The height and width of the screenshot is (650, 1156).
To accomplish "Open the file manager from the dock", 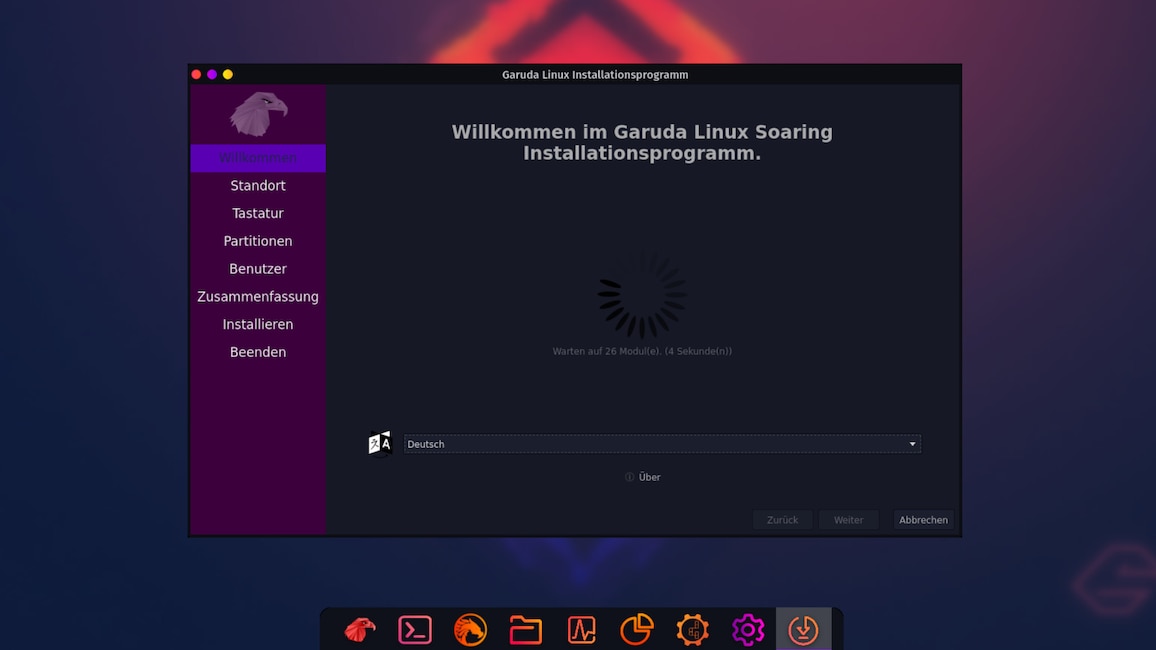I will (x=525, y=630).
